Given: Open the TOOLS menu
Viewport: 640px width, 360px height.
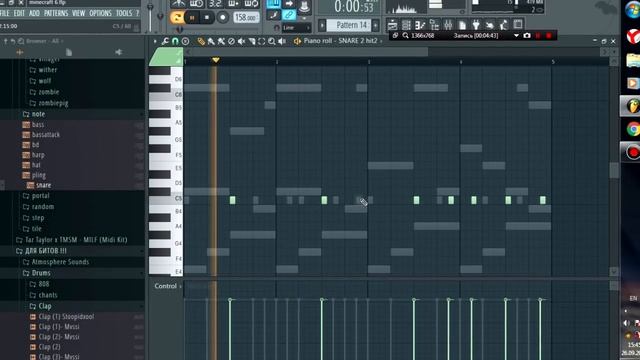Looking at the screenshot, I should [124, 13].
